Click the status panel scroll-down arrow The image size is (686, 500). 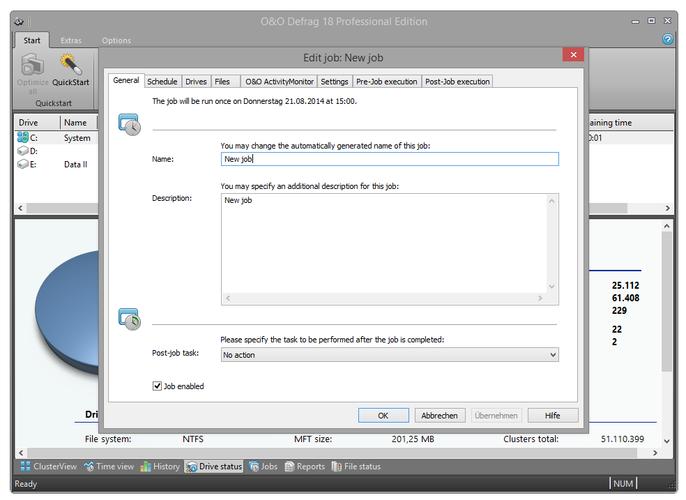(666, 441)
